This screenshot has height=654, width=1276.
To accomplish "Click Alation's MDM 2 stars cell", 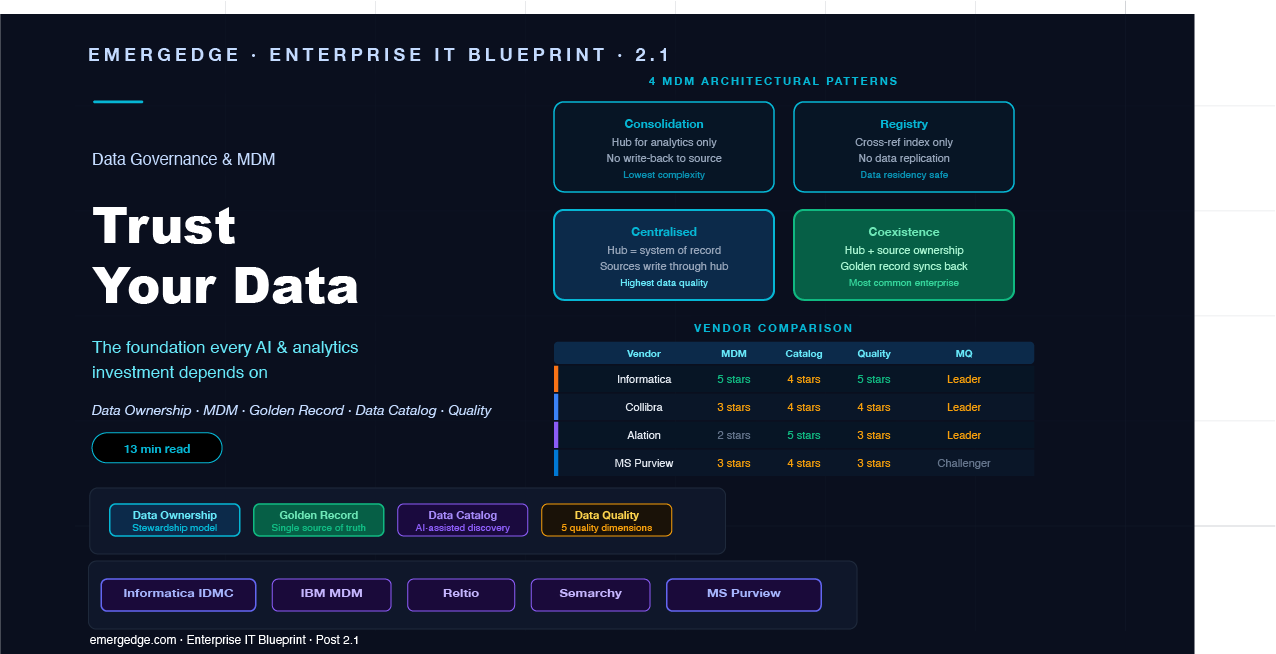I will (x=734, y=435).
